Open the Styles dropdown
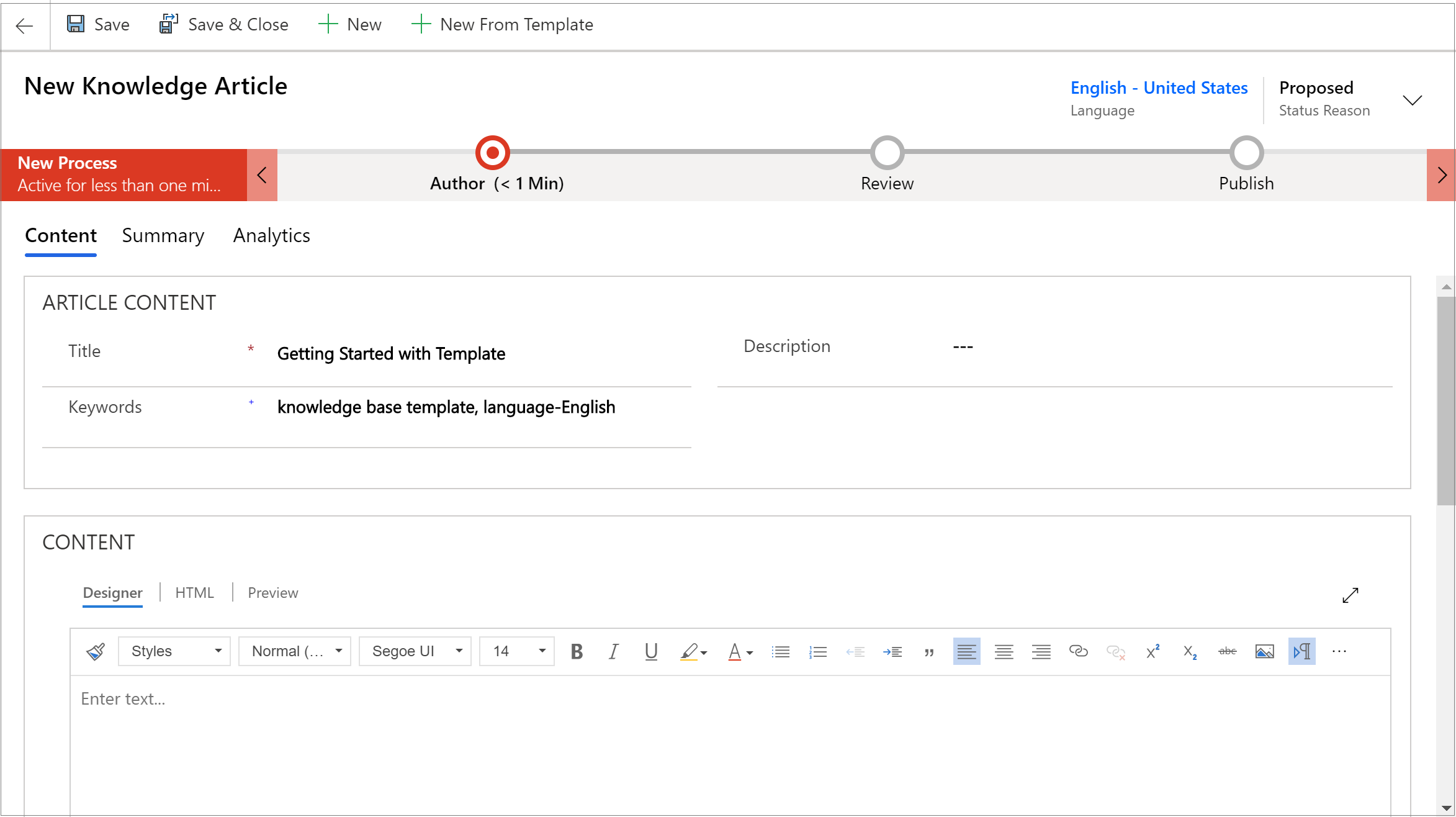This screenshot has height=817, width=1456. [174, 652]
